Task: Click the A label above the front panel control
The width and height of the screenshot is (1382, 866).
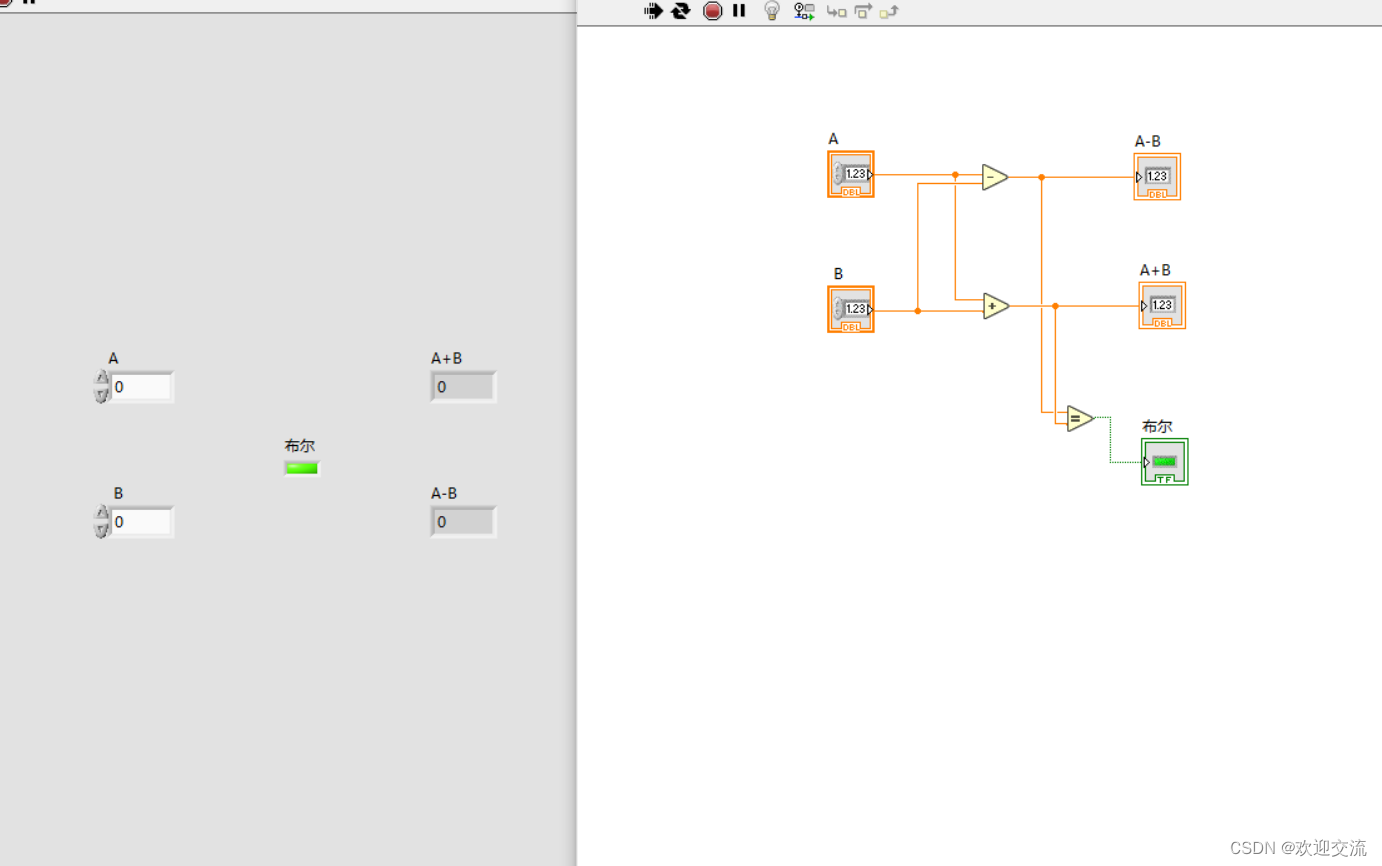Action: 113,358
